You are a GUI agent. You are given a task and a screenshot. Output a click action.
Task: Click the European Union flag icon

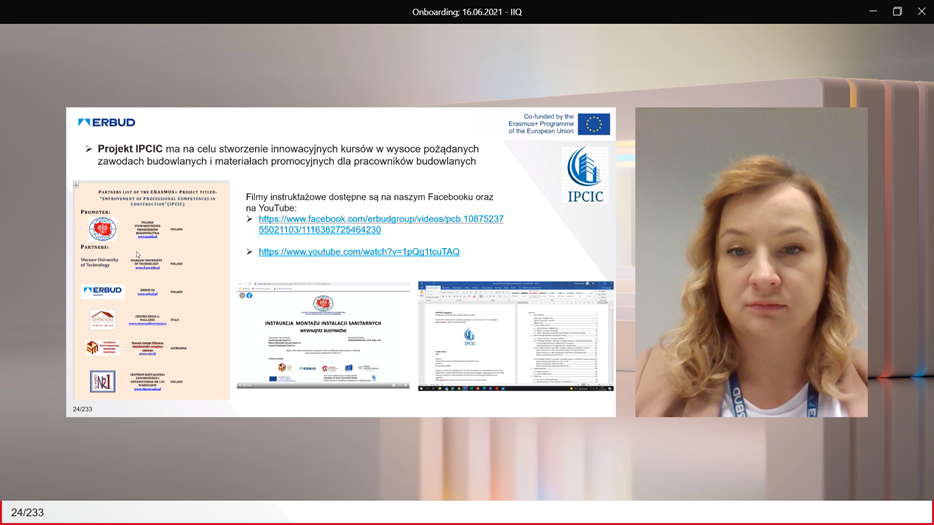[593, 124]
